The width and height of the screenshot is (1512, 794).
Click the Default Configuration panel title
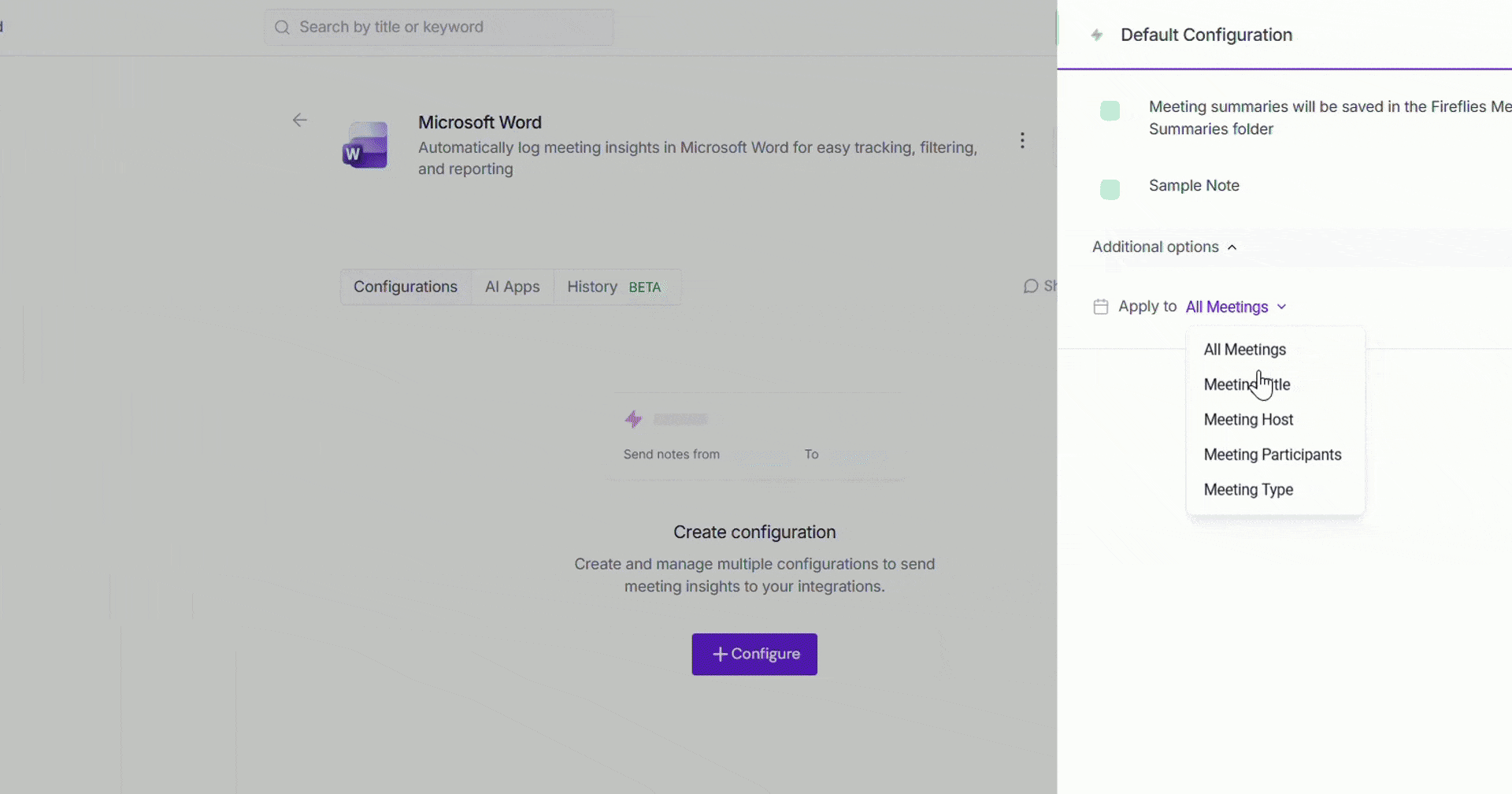(1206, 35)
